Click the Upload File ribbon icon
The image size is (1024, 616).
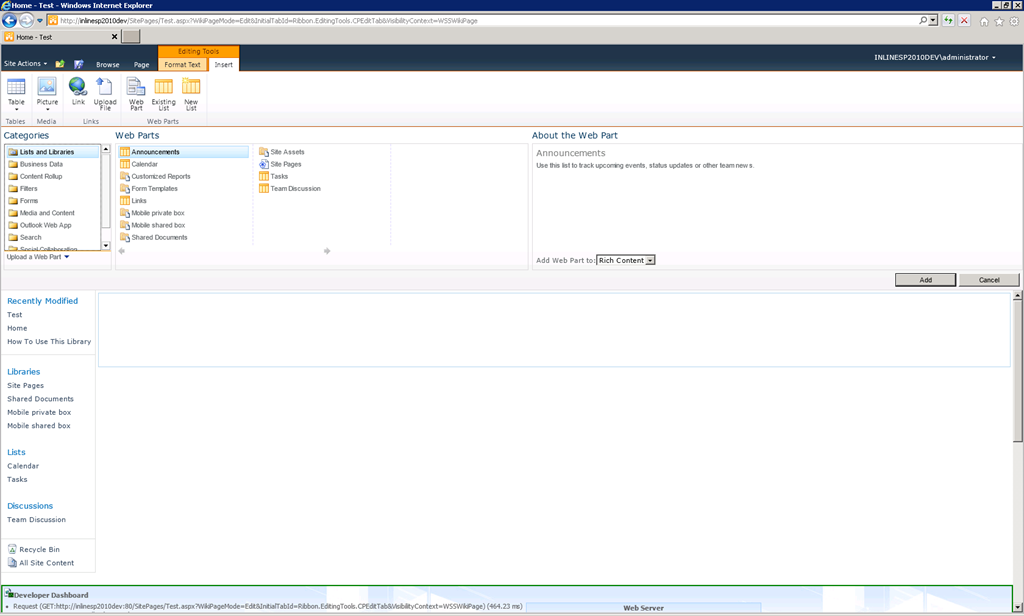[x=104, y=93]
